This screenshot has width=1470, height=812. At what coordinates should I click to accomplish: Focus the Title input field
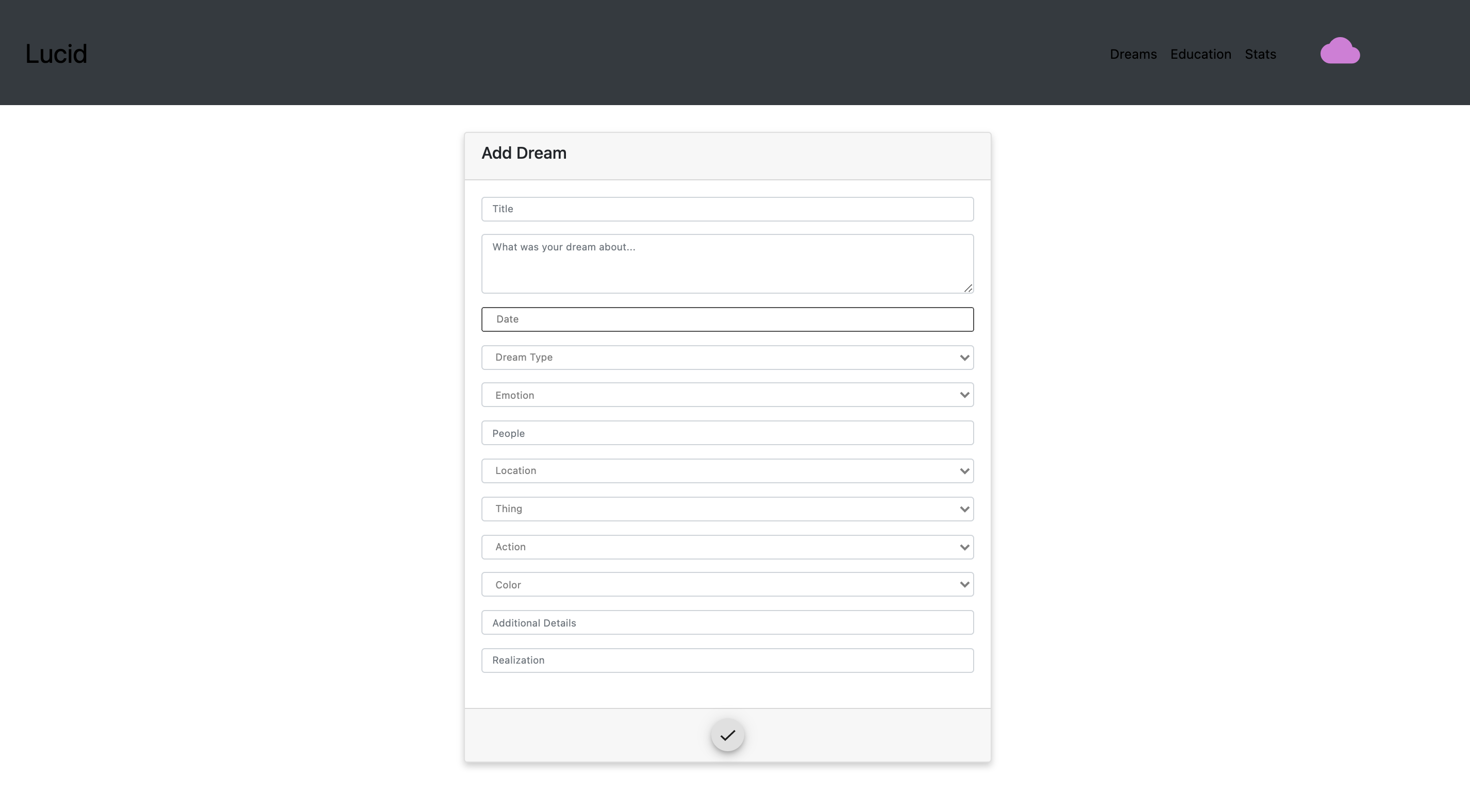(x=728, y=209)
